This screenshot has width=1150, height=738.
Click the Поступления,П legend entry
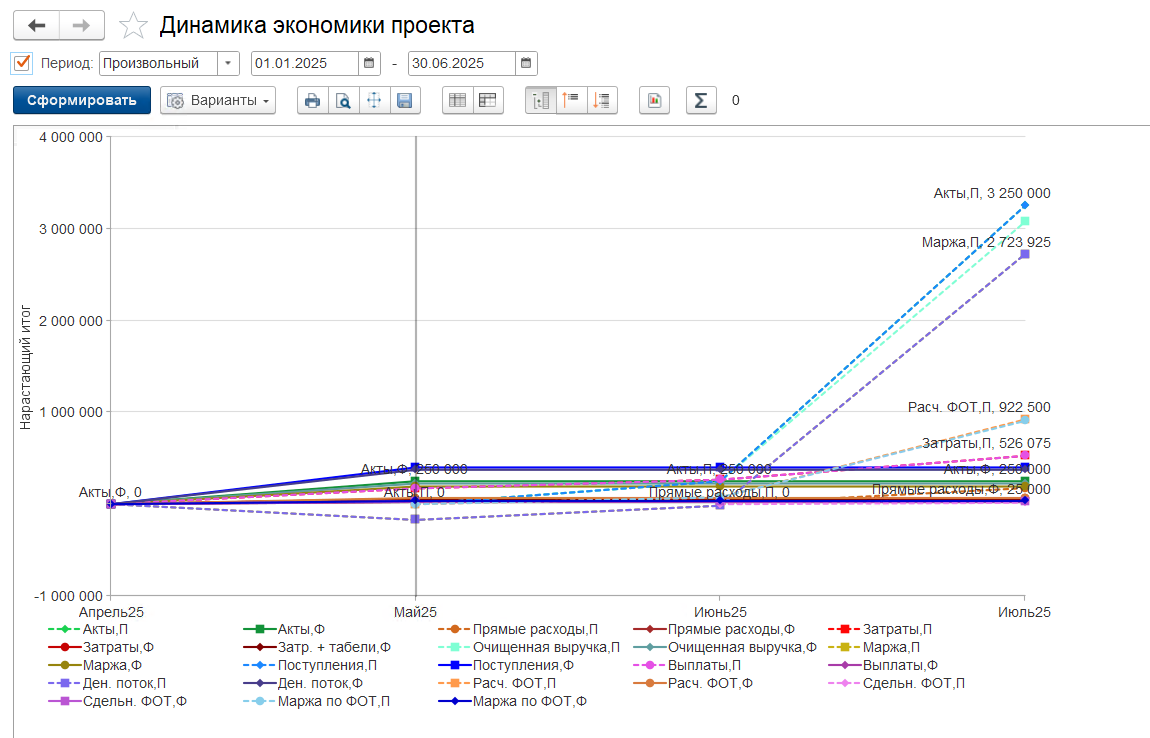pos(310,665)
